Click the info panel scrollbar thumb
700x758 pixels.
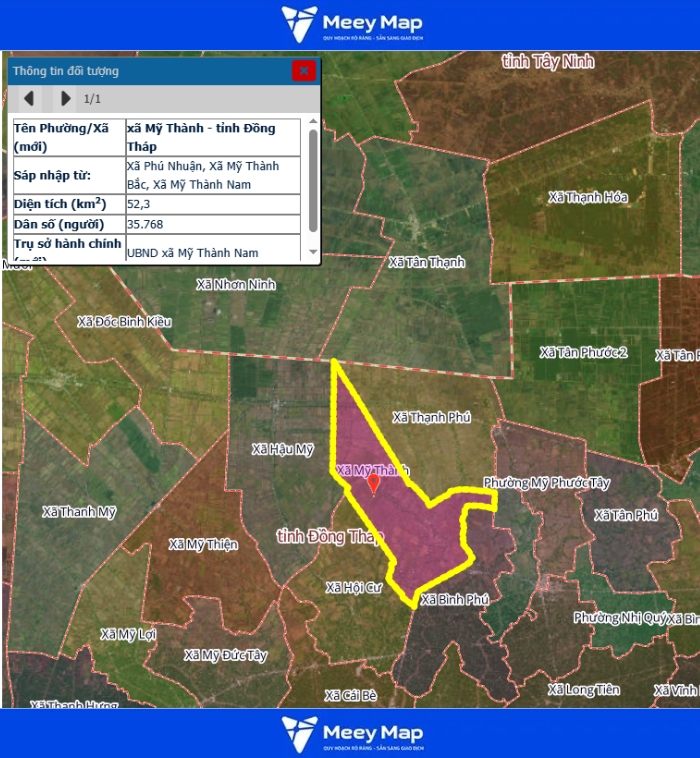click(313, 178)
